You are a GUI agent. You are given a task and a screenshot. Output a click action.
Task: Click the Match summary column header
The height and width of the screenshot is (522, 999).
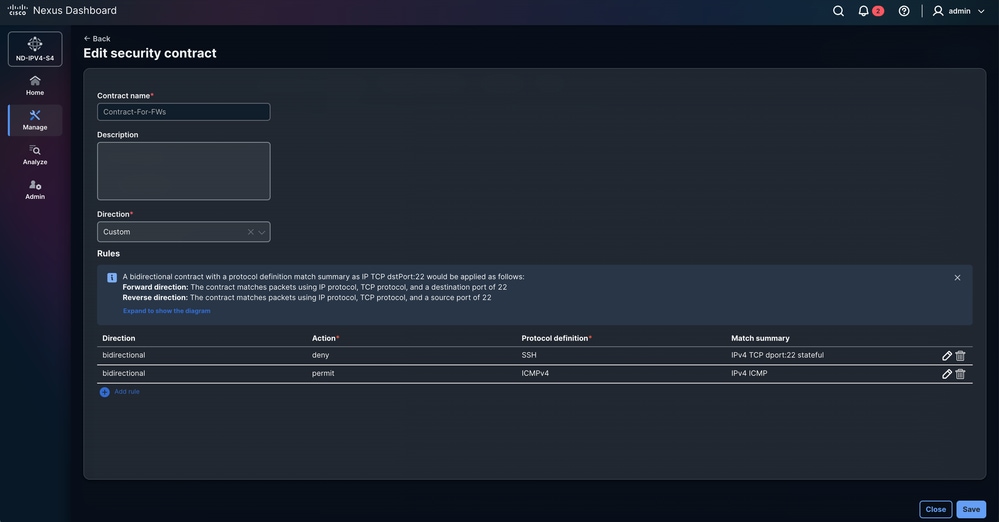(760, 338)
